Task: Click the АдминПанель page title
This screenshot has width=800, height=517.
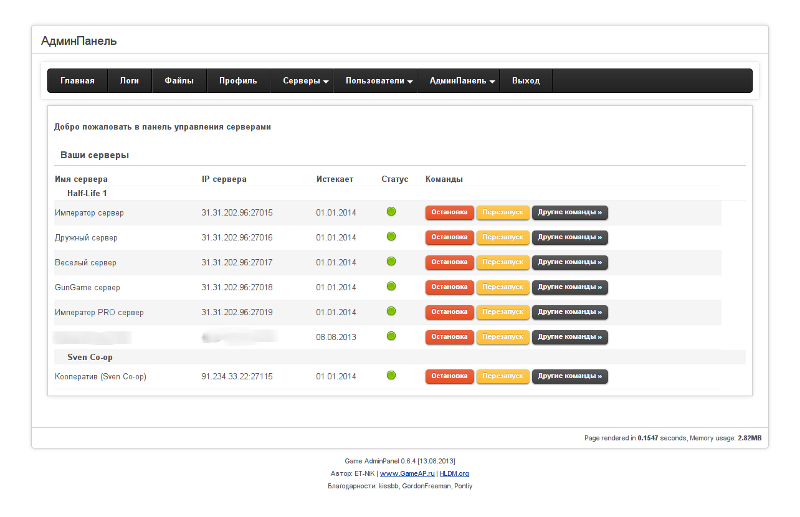Action: pos(79,41)
